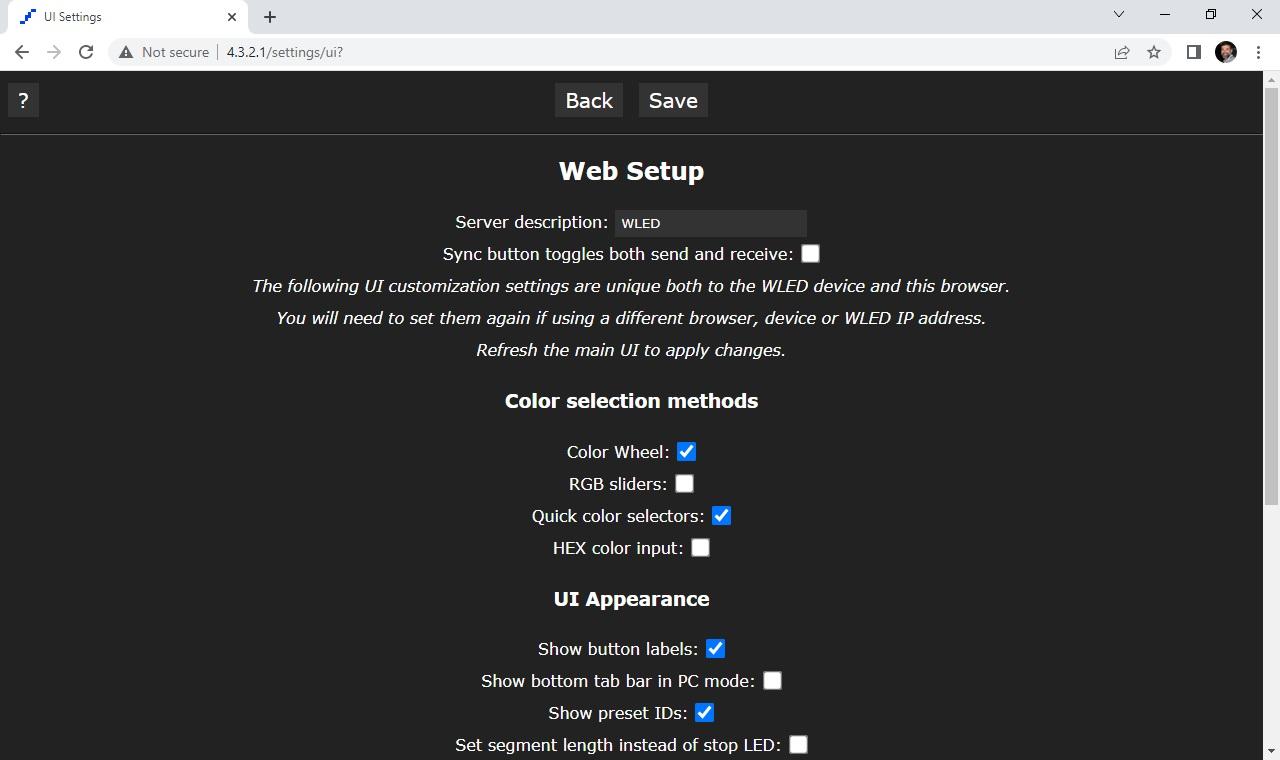Open the profile avatar menu
Screen dimensions: 1280x760
pos(1226,52)
